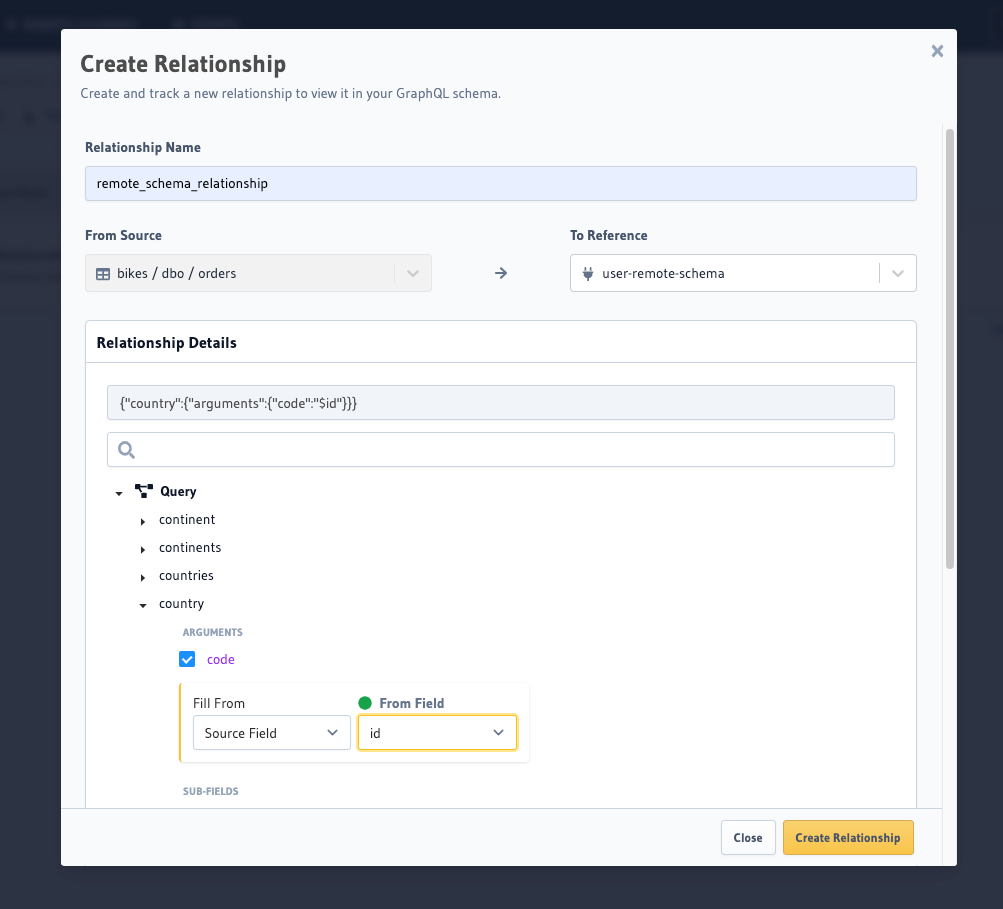Expand the continent tree node

[x=142, y=520]
